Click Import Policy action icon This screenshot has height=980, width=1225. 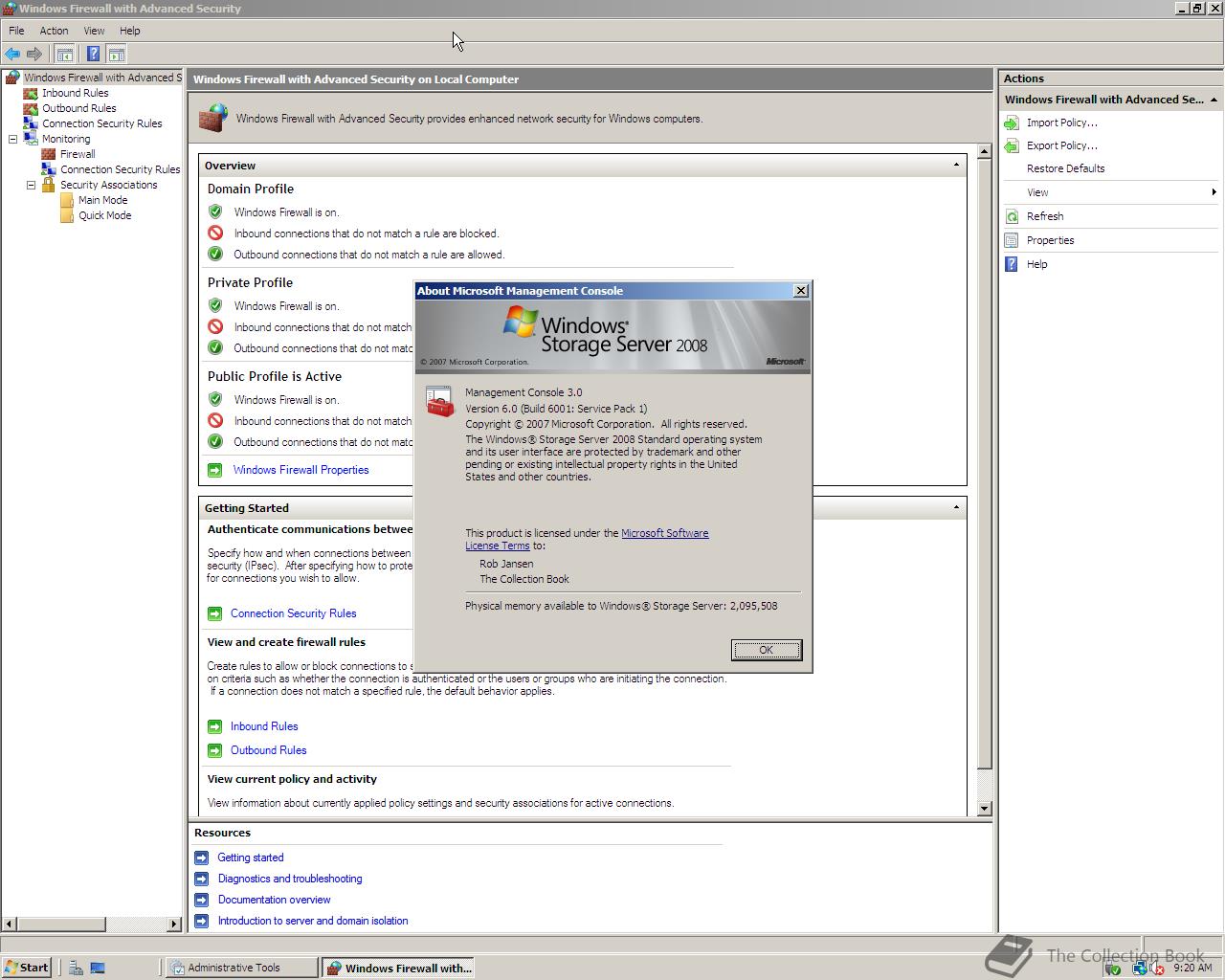tap(1012, 123)
